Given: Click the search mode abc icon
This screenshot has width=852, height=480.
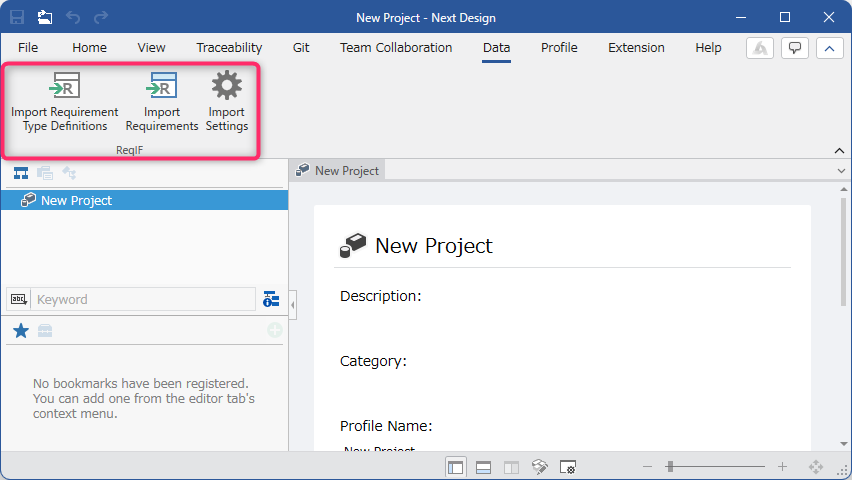Looking at the screenshot, I should (x=19, y=299).
